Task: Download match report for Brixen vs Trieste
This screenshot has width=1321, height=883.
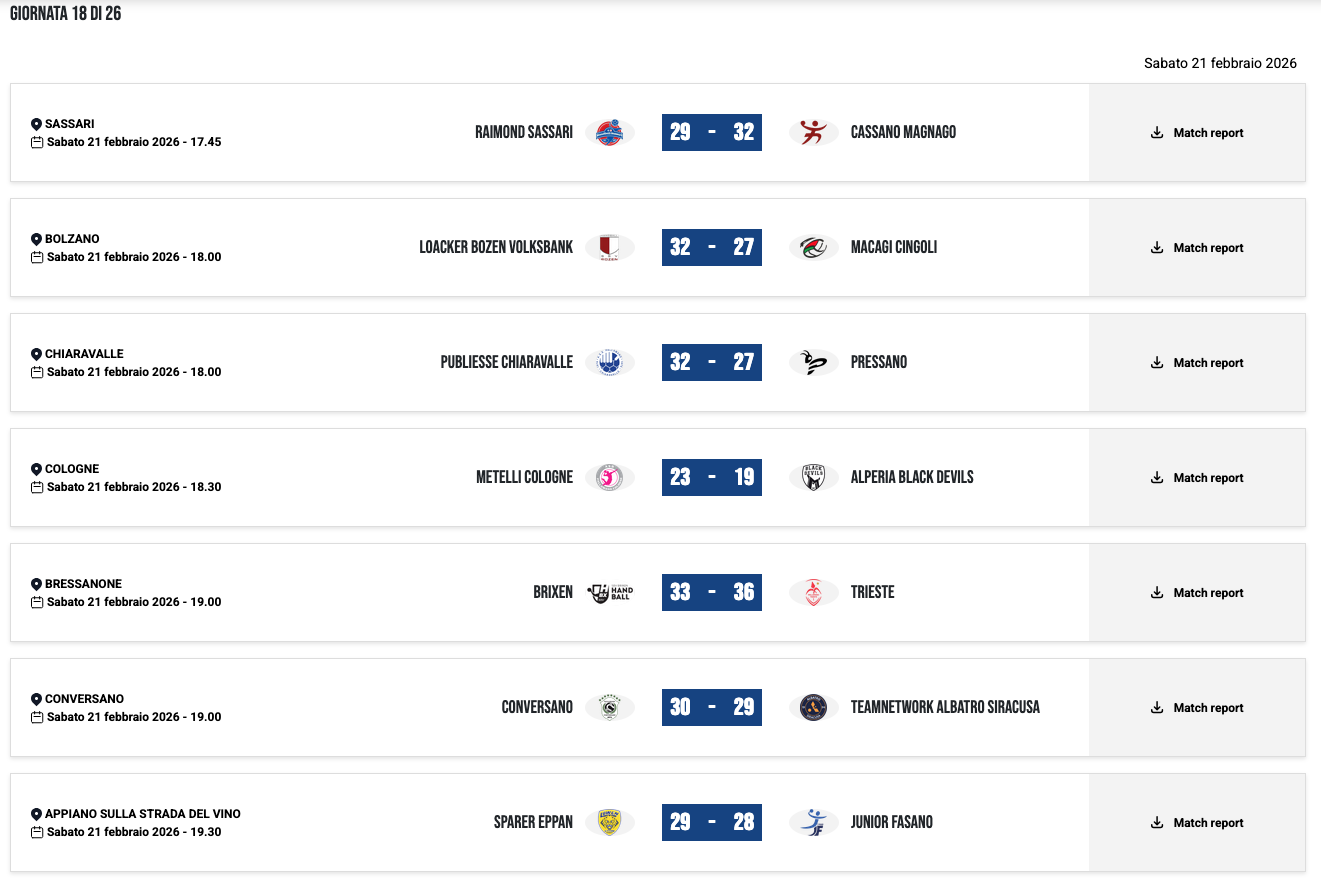Action: (x=1197, y=593)
